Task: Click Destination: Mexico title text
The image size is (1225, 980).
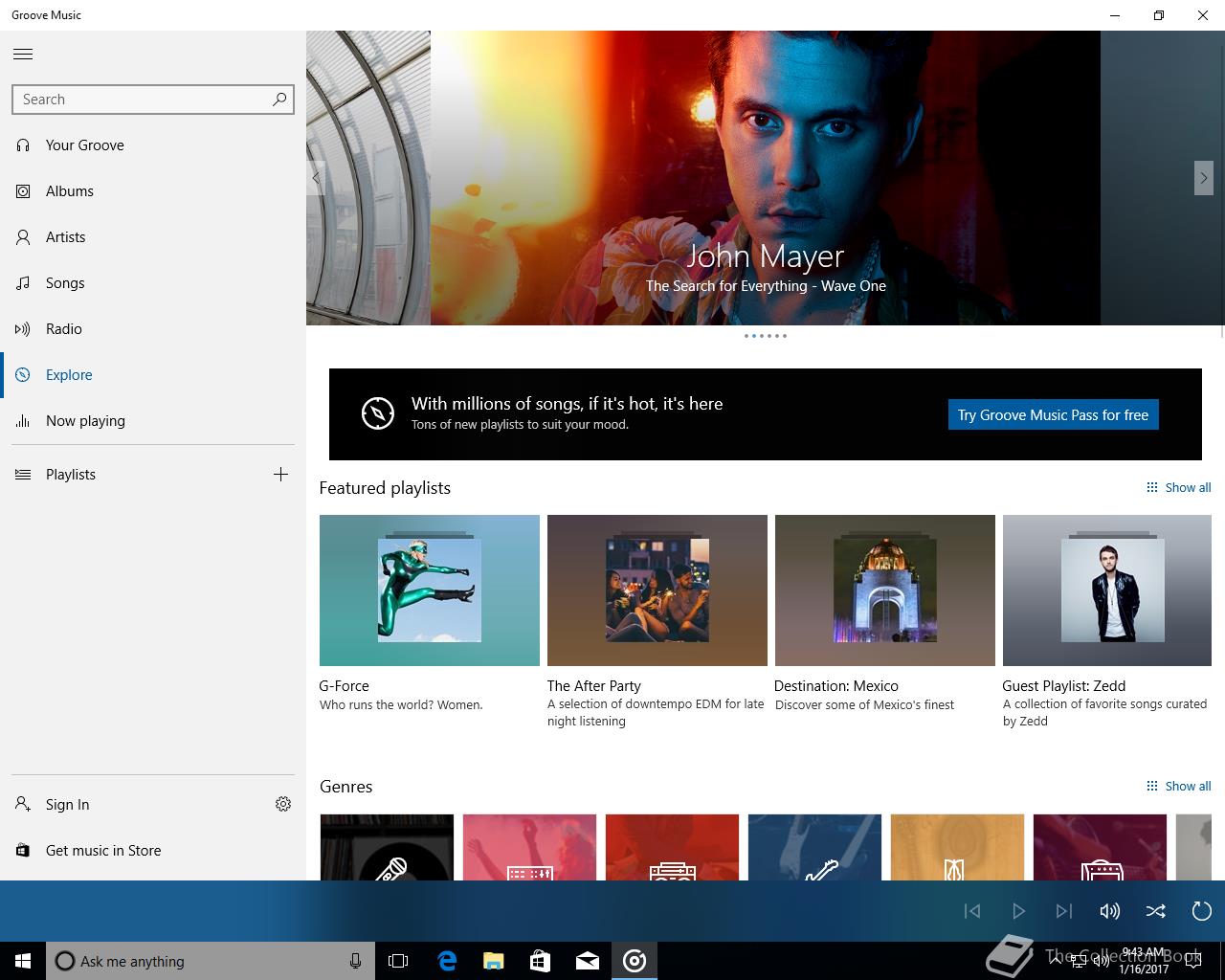Action: point(836,686)
